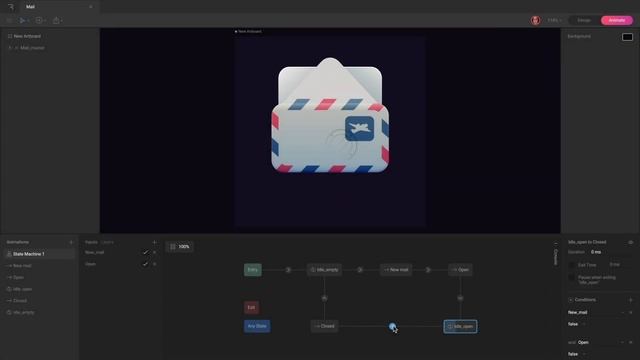The height and width of the screenshot is (360, 640).
Task: Select State Machine 1 in animations list
Action: tap(40, 254)
